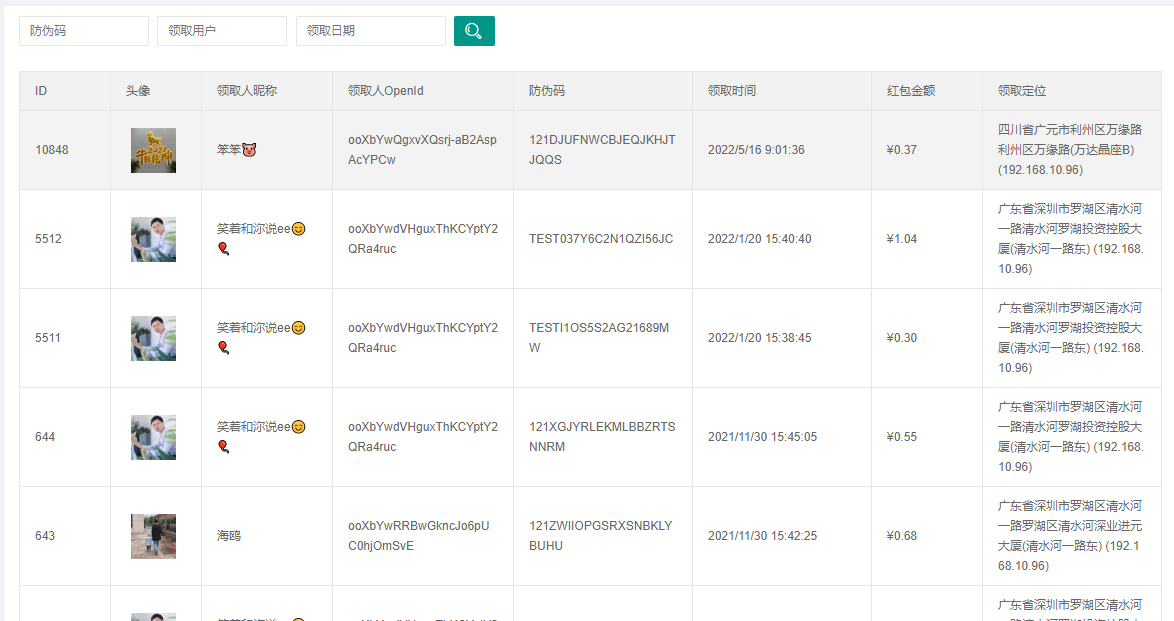Open the avatar image in row 5512
The height and width of the screenshot is (621, 1174).
[x=153, y=239]
